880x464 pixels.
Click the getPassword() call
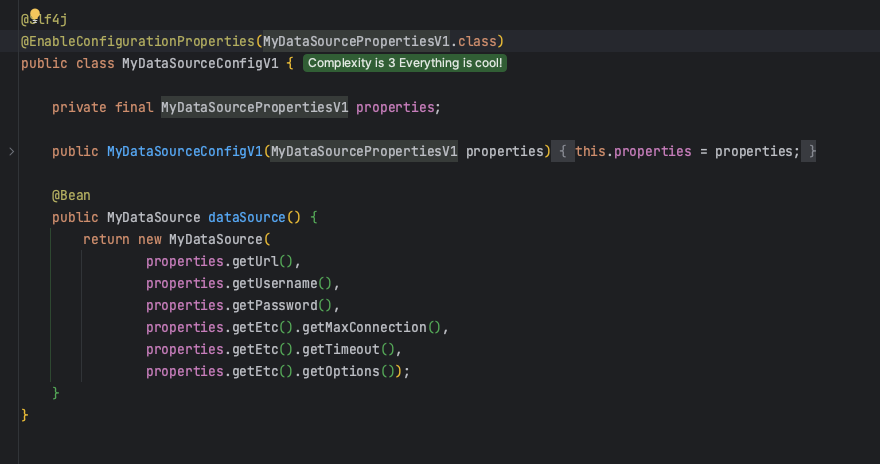[282, 305]
